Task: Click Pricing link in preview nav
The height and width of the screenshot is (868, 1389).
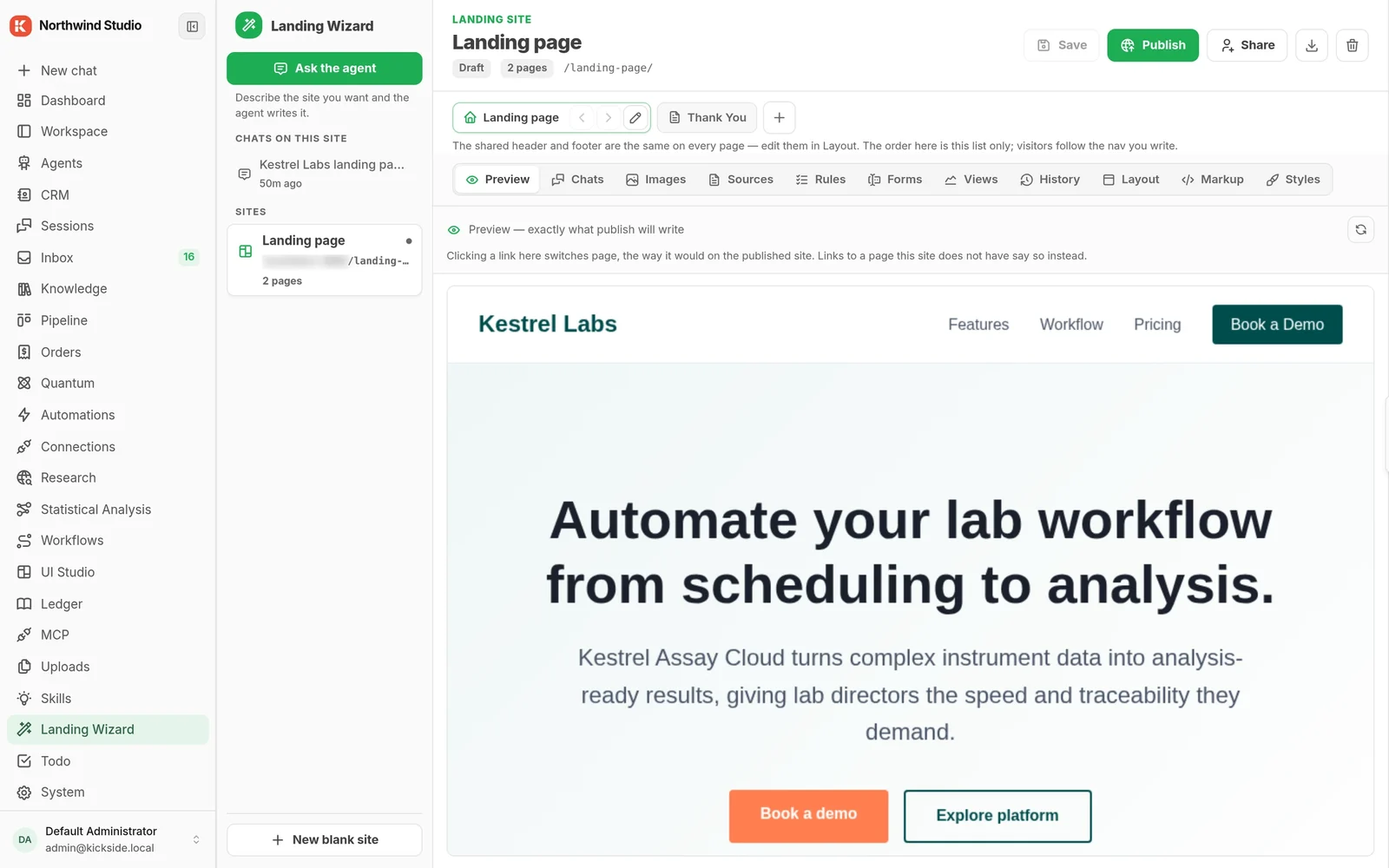Action: point(1157,325)
